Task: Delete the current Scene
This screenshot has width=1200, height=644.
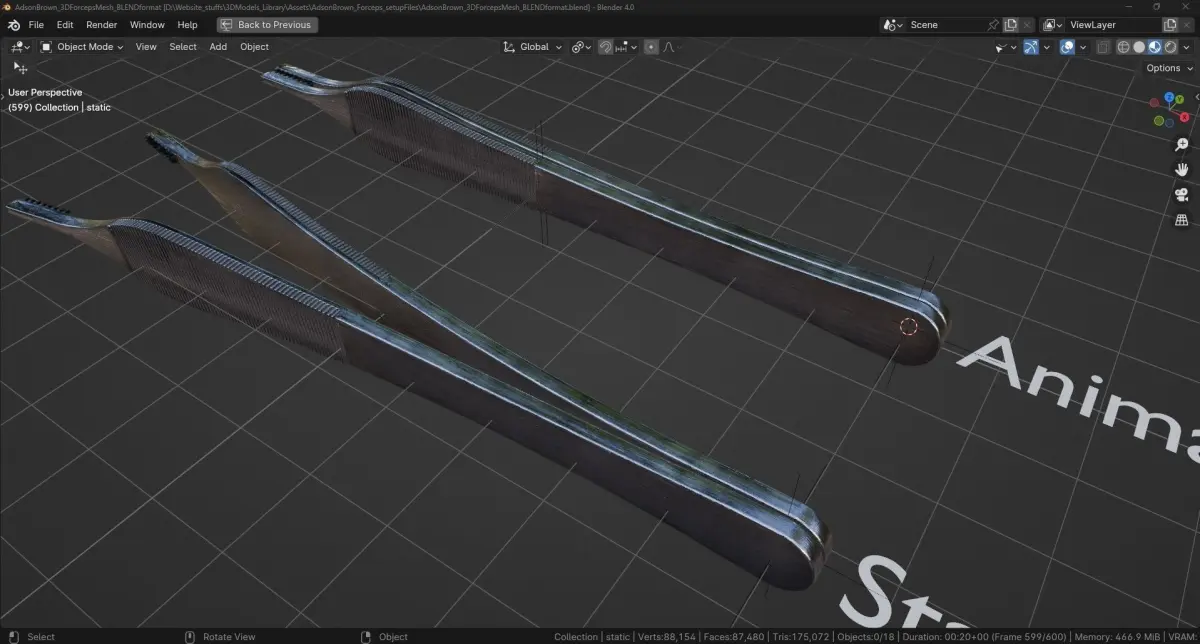Action: (1027, 24)
